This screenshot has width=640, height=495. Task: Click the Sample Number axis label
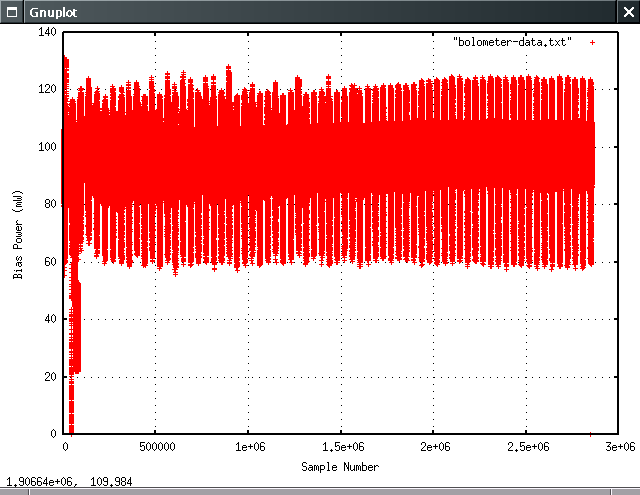[340, 467]
